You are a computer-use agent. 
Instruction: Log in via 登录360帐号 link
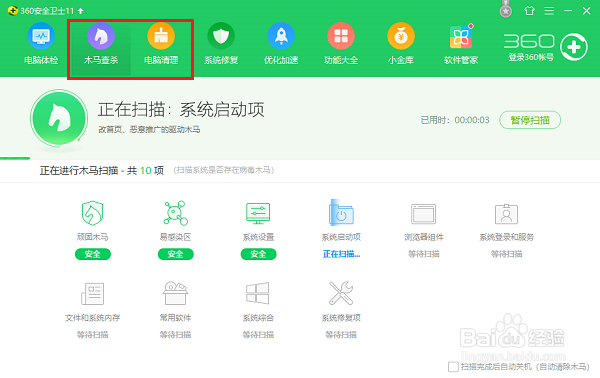point(531,57)
